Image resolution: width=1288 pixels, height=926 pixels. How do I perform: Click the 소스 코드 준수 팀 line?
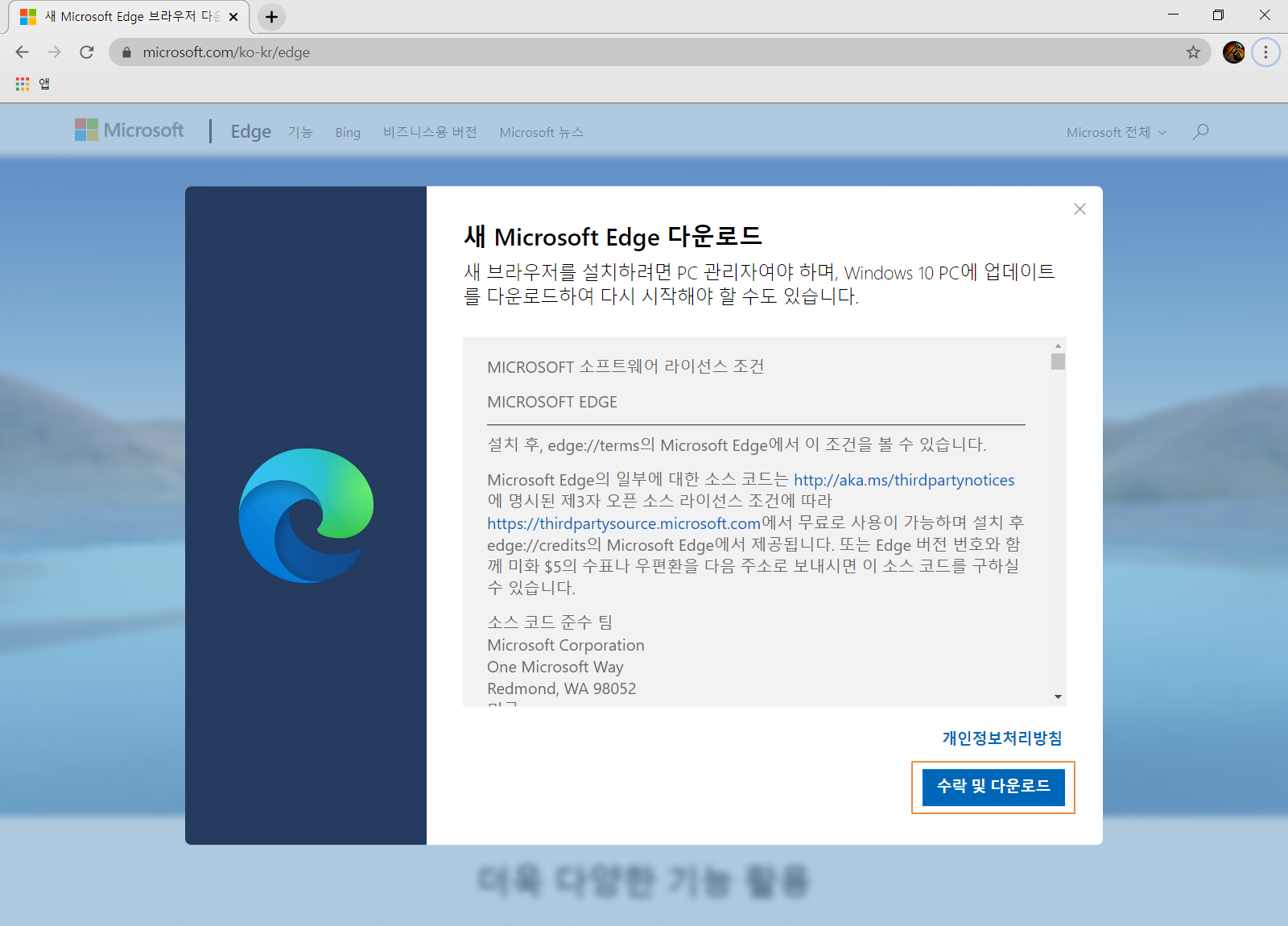click(550, 622)
